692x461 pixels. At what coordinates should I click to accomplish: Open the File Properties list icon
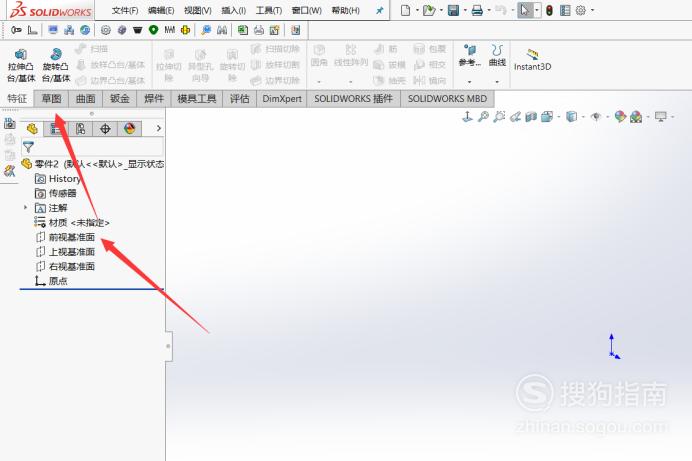click(x=565, y=10)
